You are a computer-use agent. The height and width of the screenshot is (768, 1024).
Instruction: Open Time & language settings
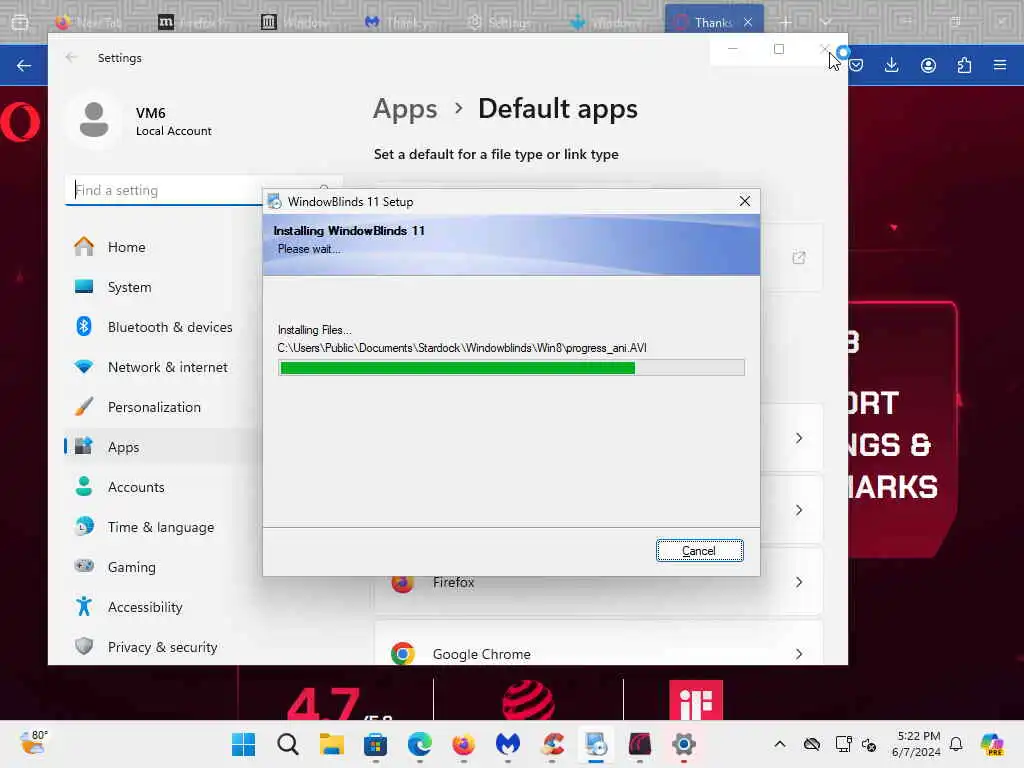163,527
